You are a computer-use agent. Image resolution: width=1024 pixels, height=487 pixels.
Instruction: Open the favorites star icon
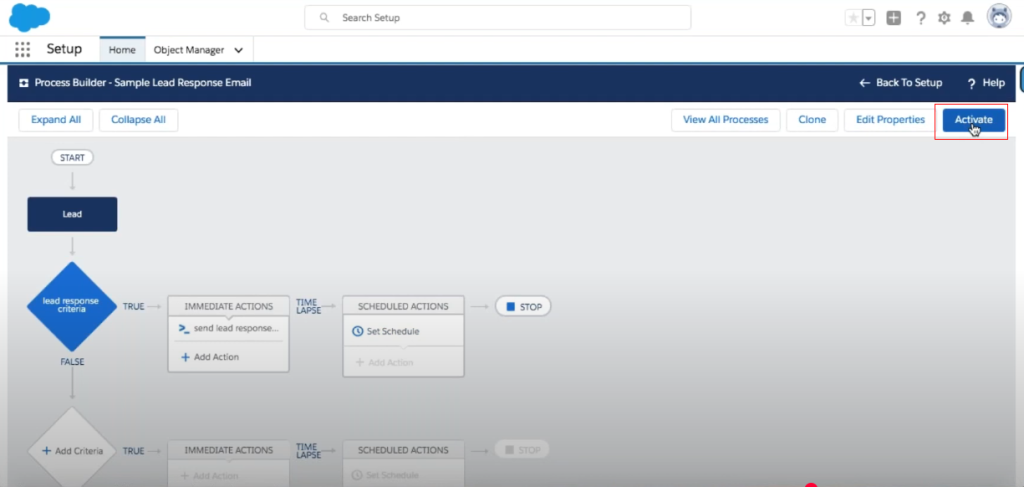[853, 18]
